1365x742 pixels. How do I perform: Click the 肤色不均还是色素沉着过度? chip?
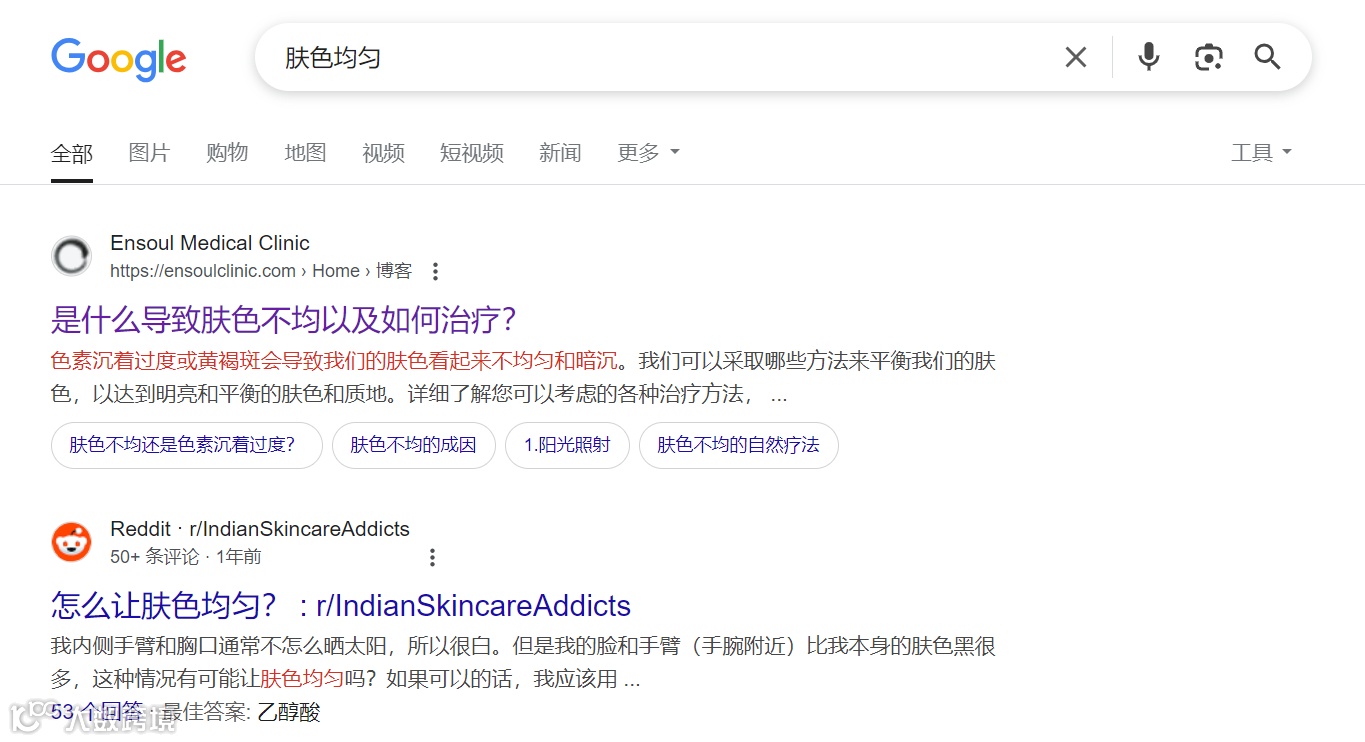pyautogui.click(x=187, y=445)
